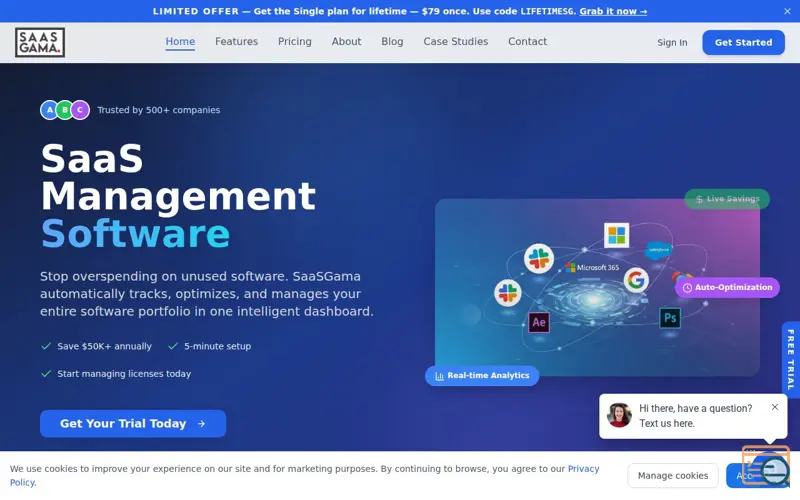
Task: Click the Real-time Analytics badge
Action: tap(482, 376)
